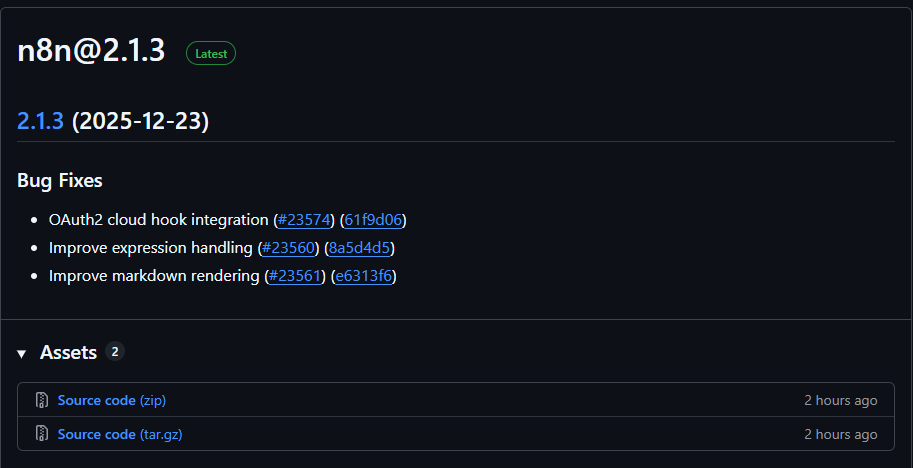The width and height of the screenshot is (913, 468).
Task: View commit e6313f6
Action: point(364,275)
